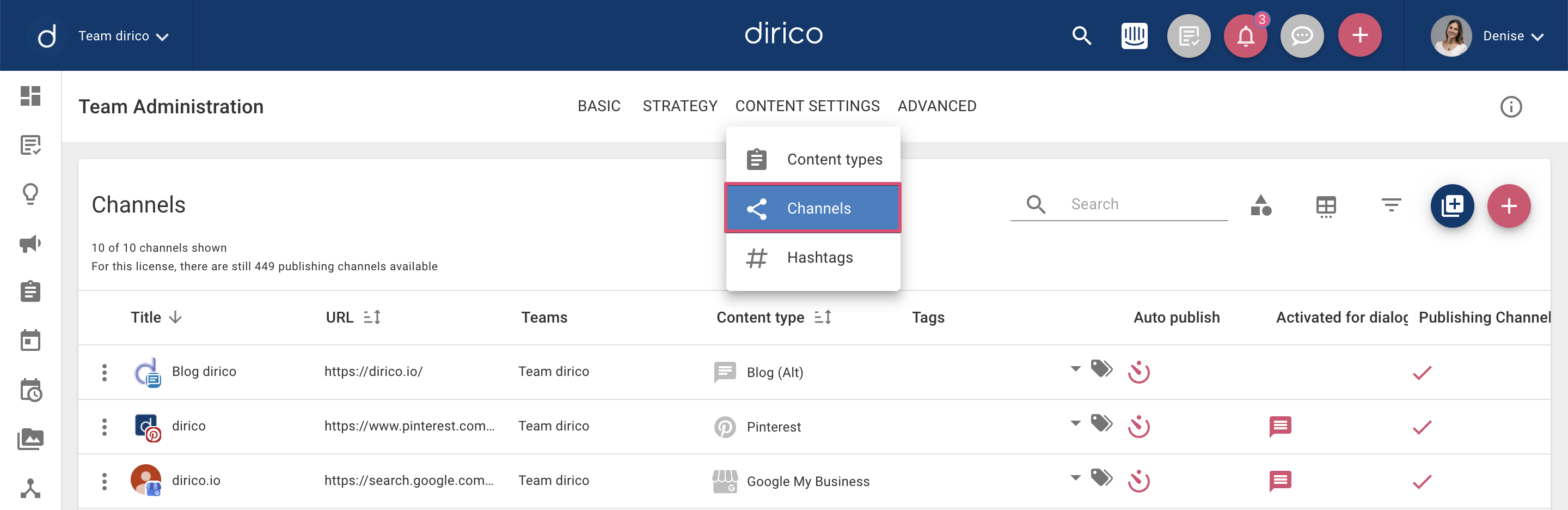Click the tags icon in Pinterest row
This screenshot has height=510, width=1568.
(x=1101, y=422)
